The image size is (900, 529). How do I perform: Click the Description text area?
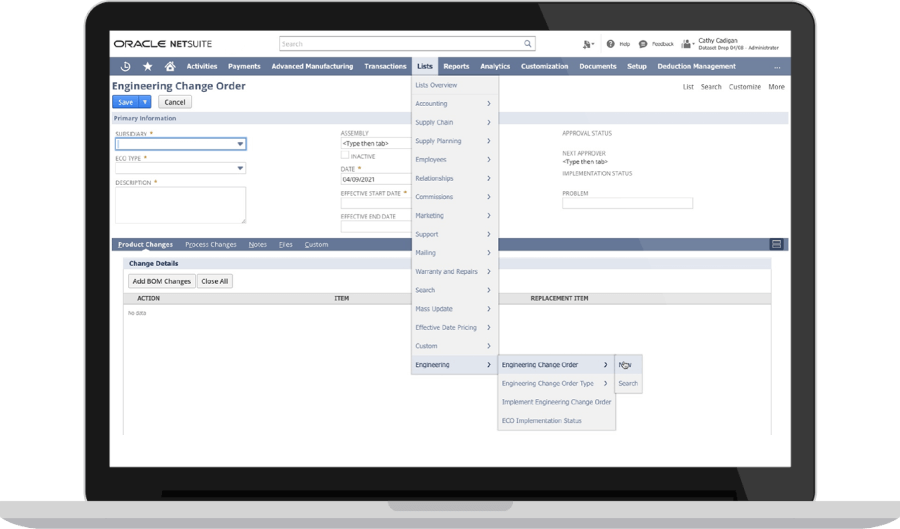[181, 205]
